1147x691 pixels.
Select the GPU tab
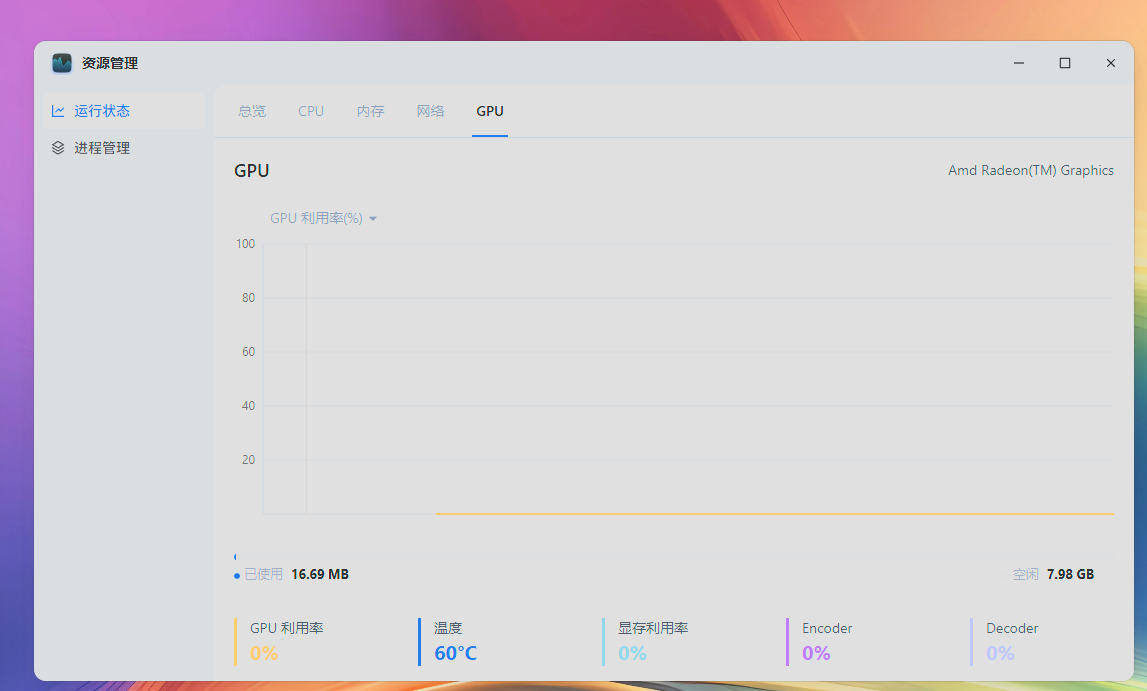coord(489,111)
